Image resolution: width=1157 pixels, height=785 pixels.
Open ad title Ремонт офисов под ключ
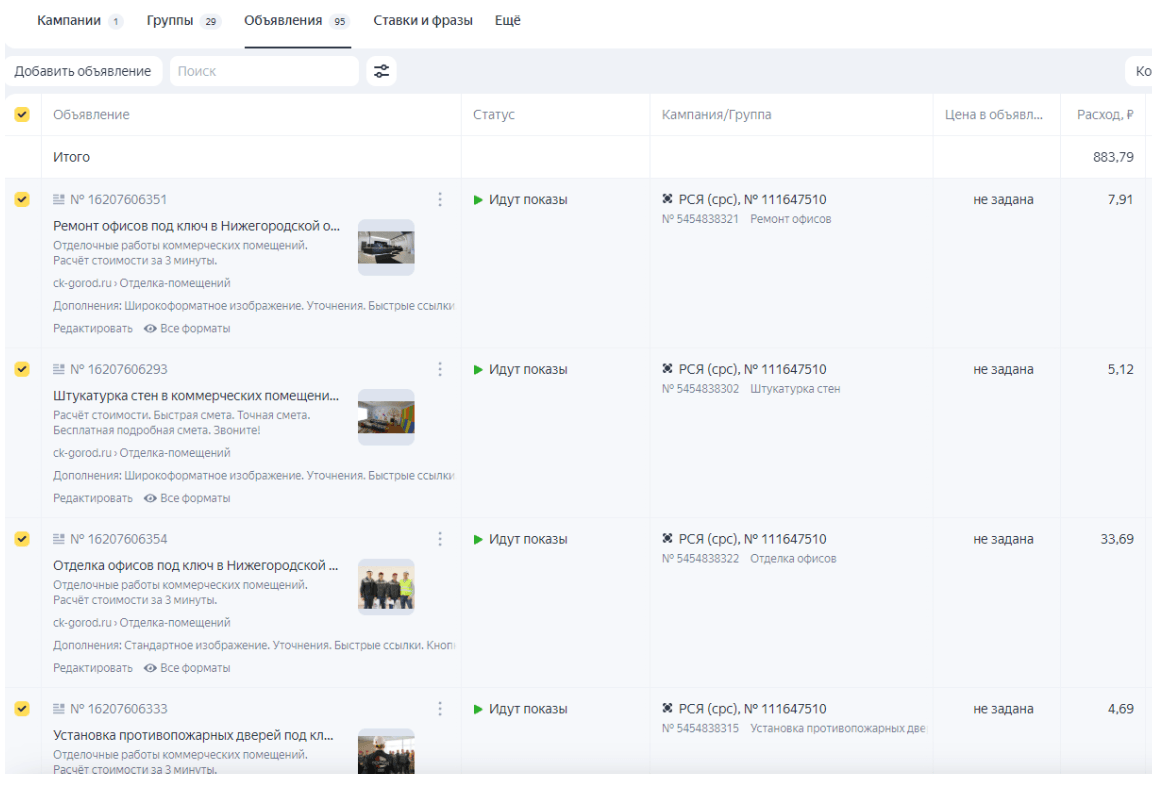point(196,226)
